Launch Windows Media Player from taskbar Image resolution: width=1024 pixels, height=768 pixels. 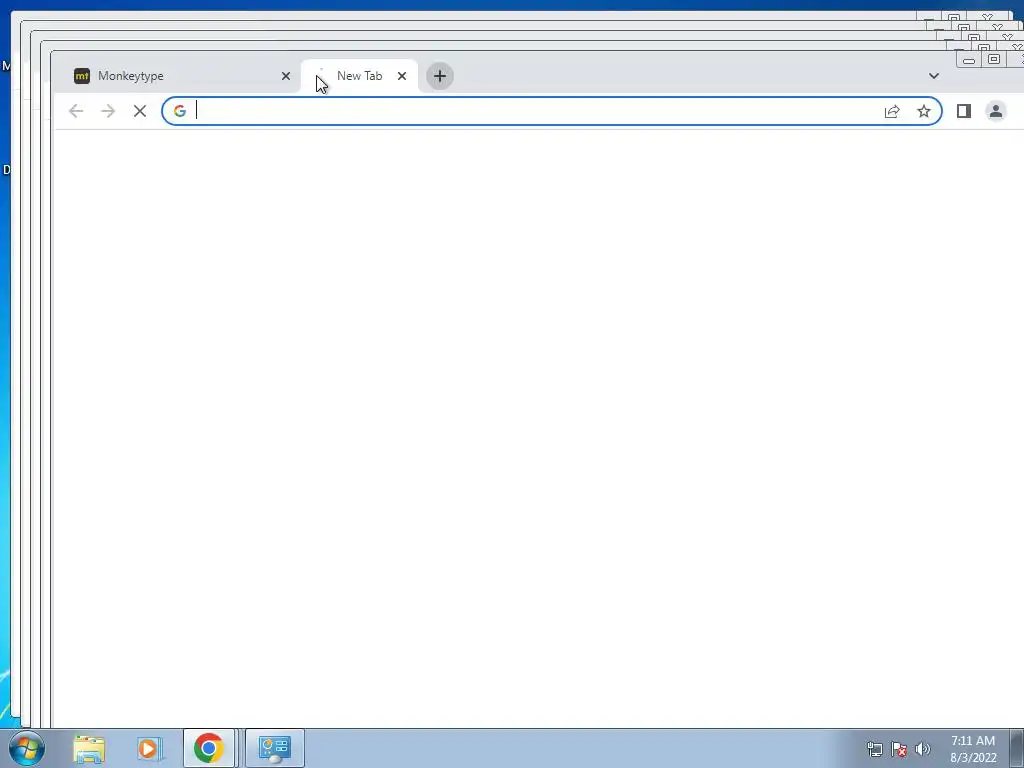[x=149, y=748]
